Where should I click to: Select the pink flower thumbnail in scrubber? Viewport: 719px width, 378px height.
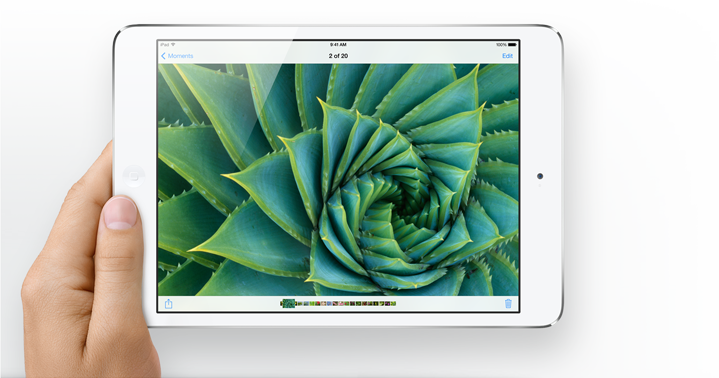point(341,303)
